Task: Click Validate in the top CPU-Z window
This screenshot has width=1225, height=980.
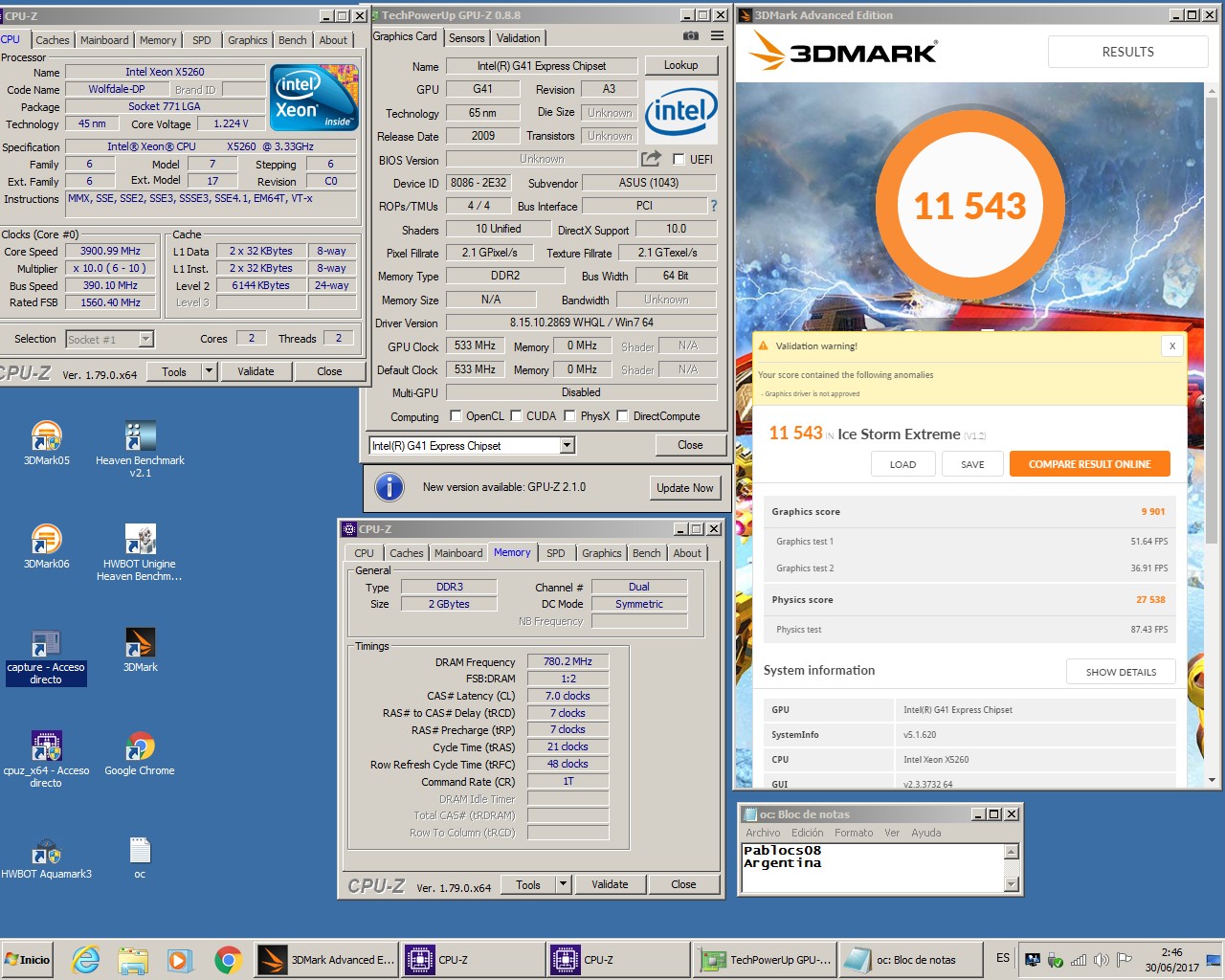Action: click(x=256, y=371)
